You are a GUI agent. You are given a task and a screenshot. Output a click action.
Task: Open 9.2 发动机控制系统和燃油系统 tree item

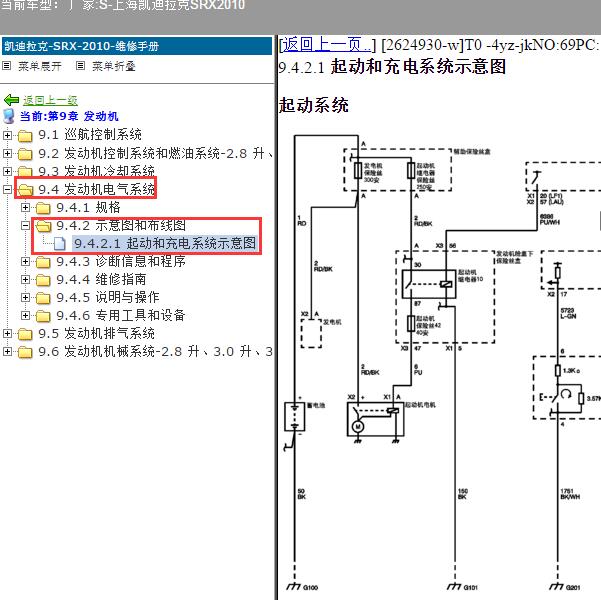[155, 153]
